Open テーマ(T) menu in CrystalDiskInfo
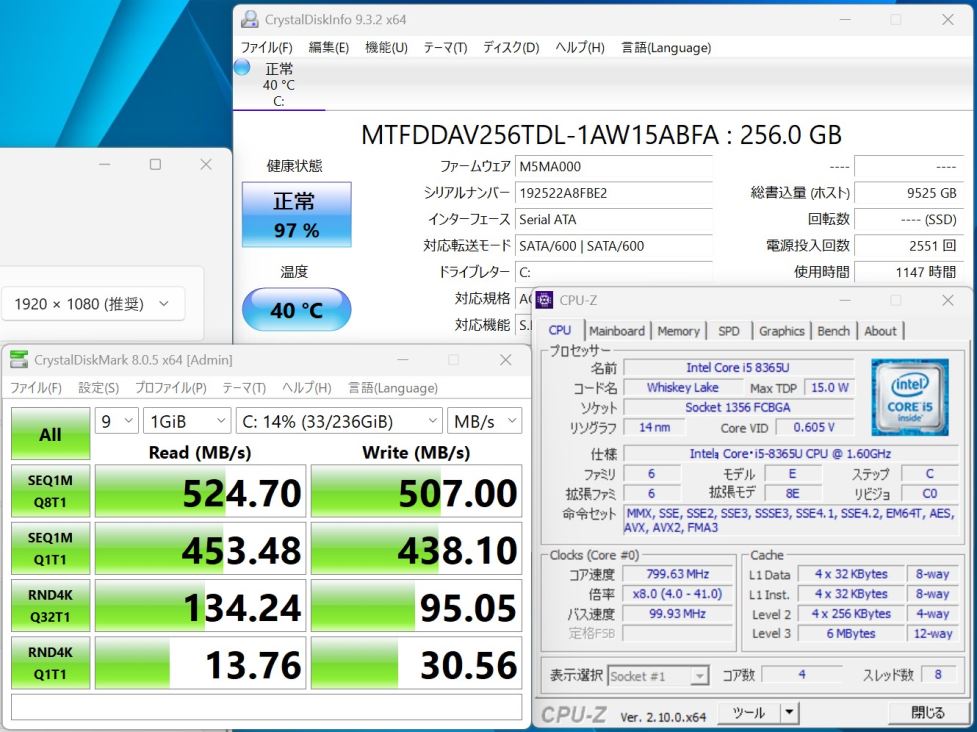Screen dimensions: 977x732 tap(446, 47)
